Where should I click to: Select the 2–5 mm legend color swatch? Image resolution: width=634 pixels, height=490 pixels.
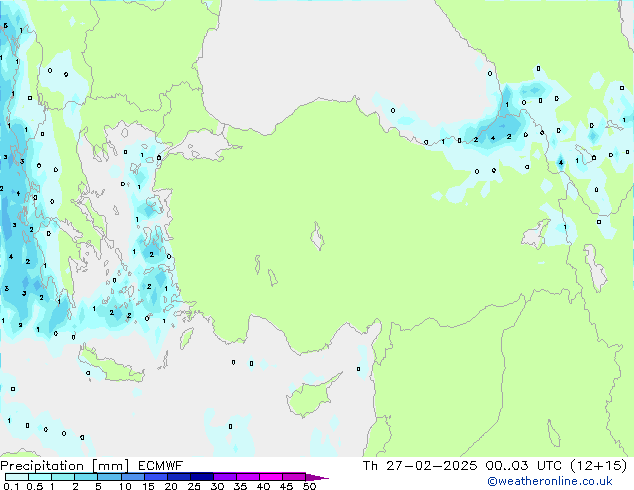click(86, 477)
